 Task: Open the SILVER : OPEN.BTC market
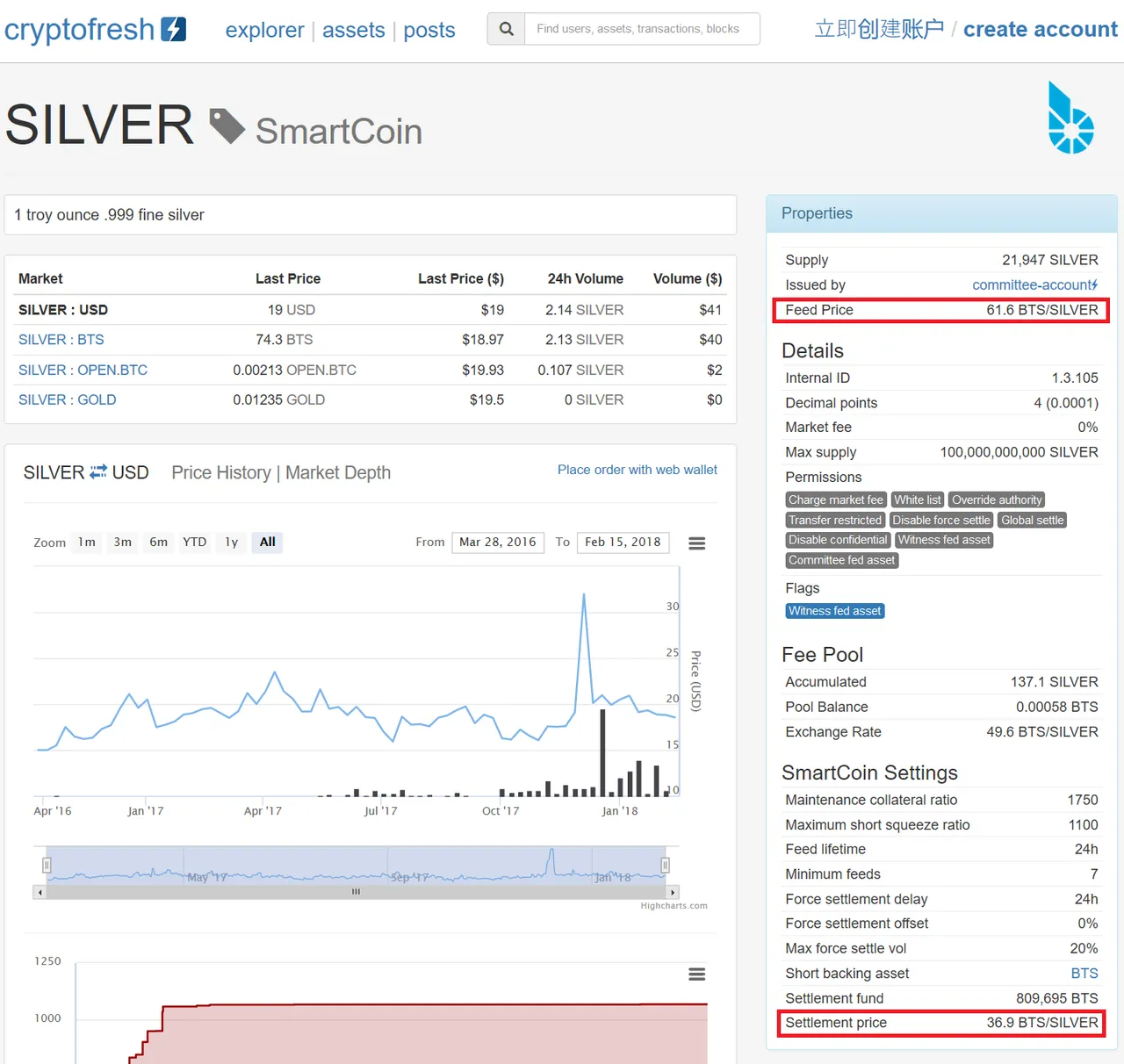tap(83, 370)
